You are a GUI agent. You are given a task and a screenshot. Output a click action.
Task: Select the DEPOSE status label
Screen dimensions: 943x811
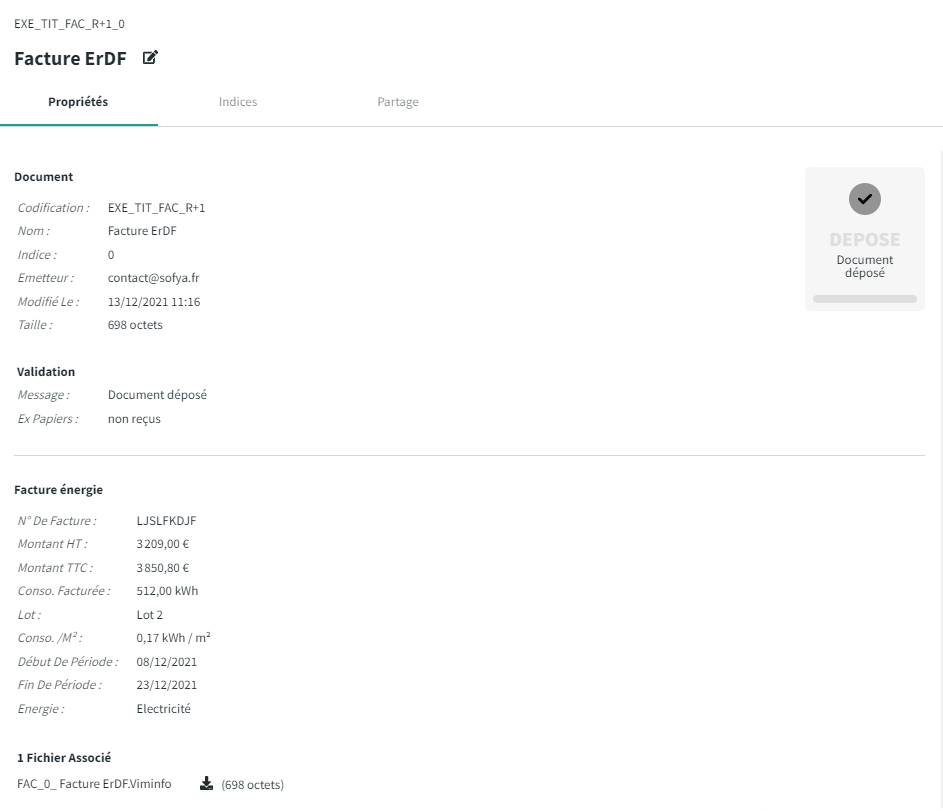pos(864,240)
